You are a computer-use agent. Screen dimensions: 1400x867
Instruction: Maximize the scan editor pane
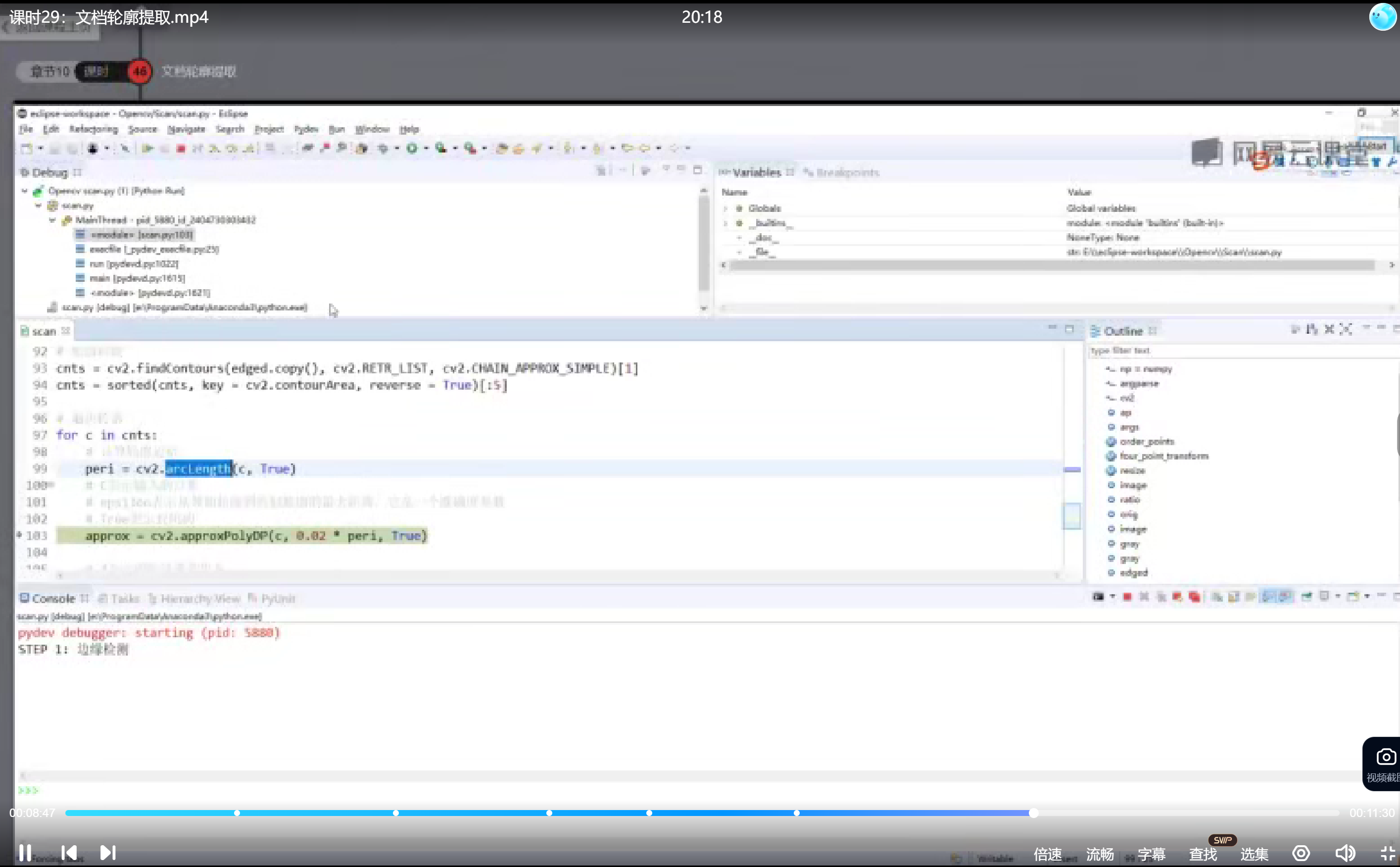pyautogui.click(x=1069, y=329)
